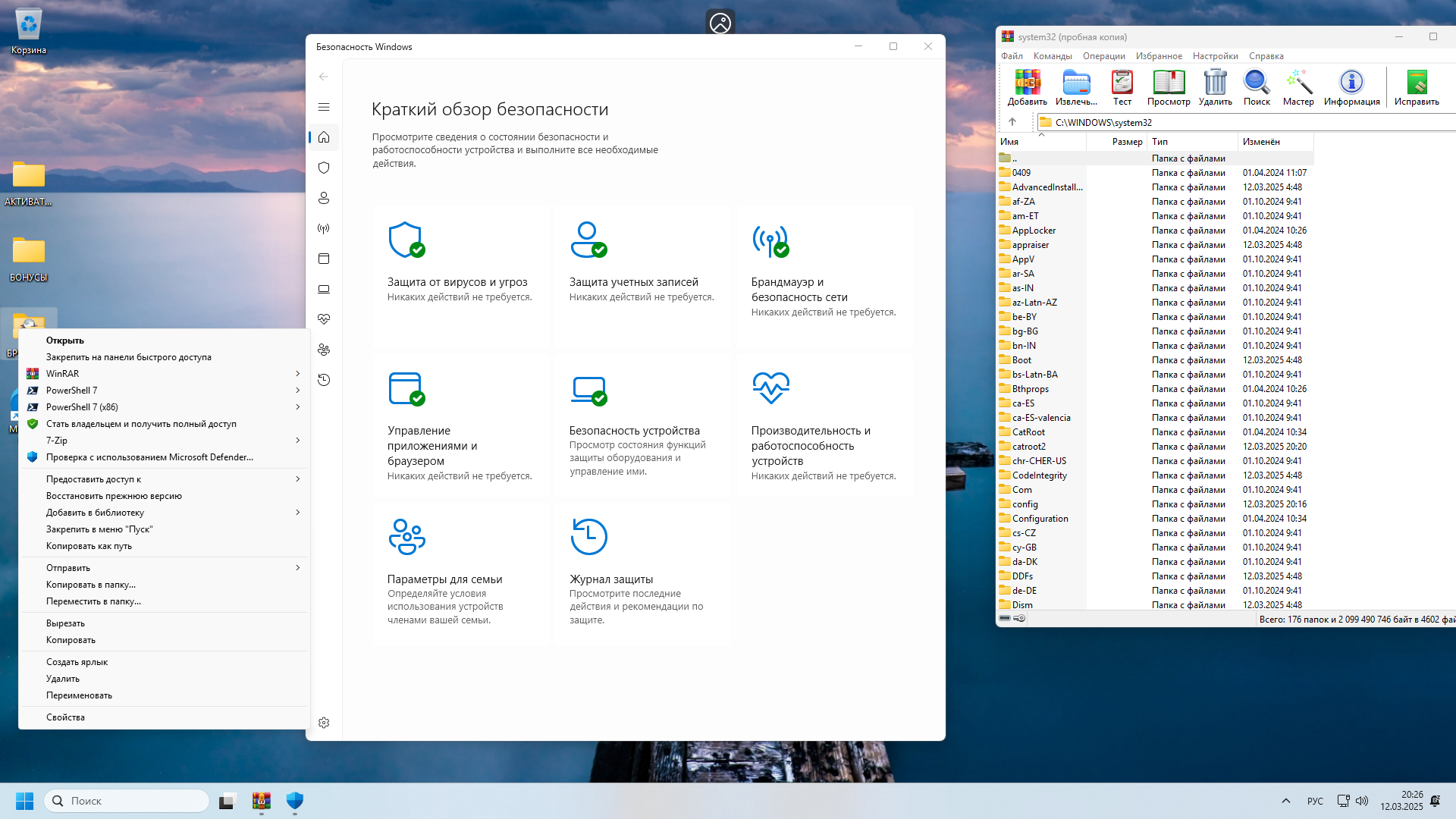Toggle the Windows Security hamburger navigation menu
This screenshot has width=1456, height=819.
coord(324,107)
